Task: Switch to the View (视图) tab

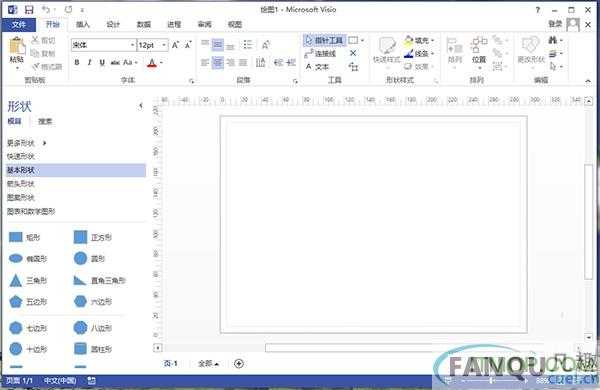Action: [235, 24]
